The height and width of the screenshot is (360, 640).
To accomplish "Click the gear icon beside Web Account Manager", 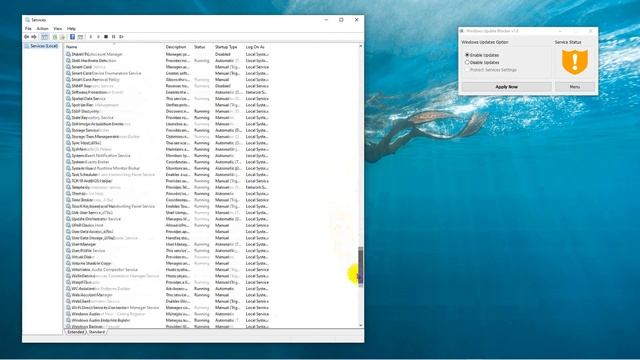I will (68, 295).
